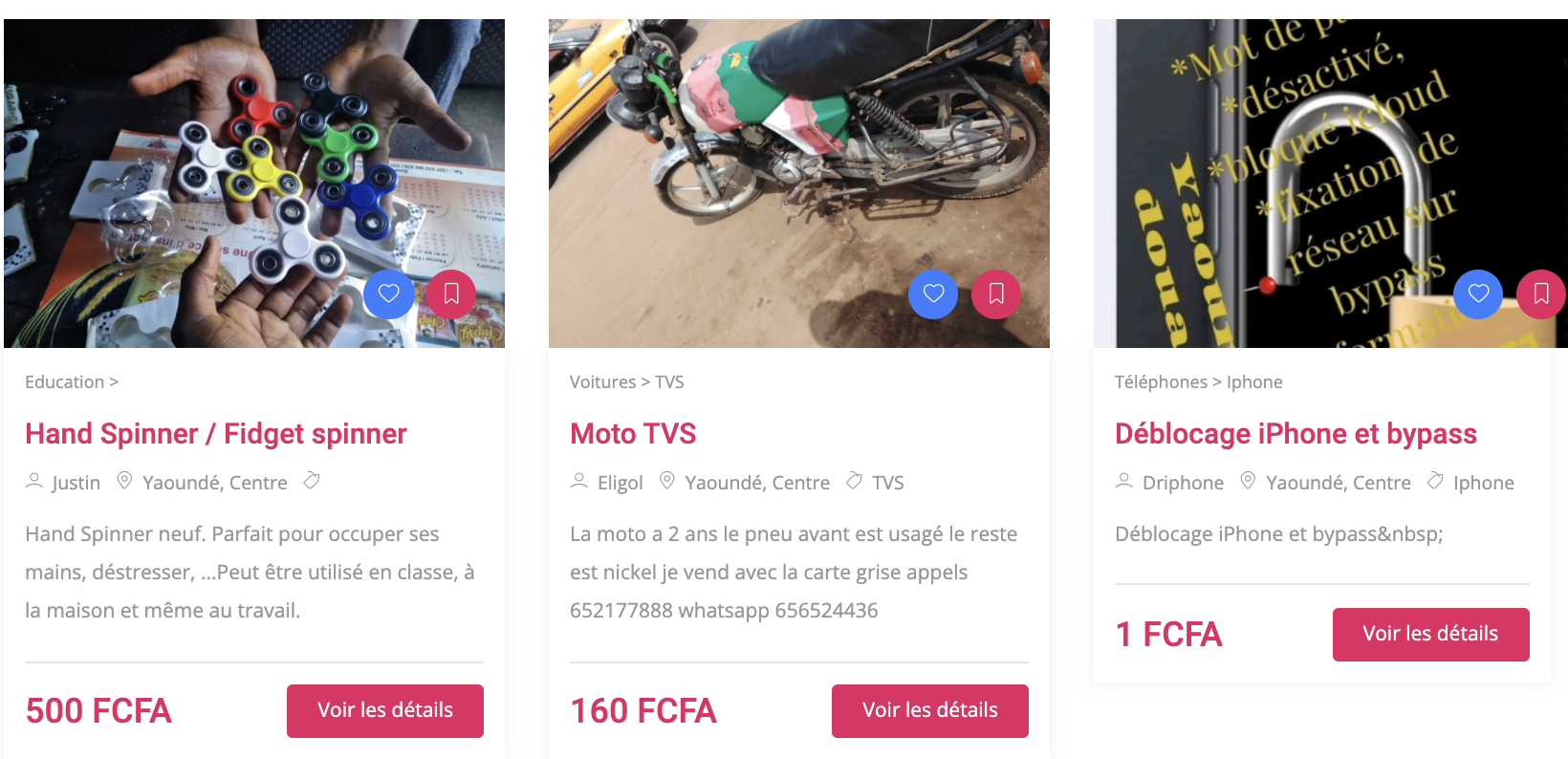
Task: View details of the 160 FCFA motorcycle
Action: tap(930, 710)
